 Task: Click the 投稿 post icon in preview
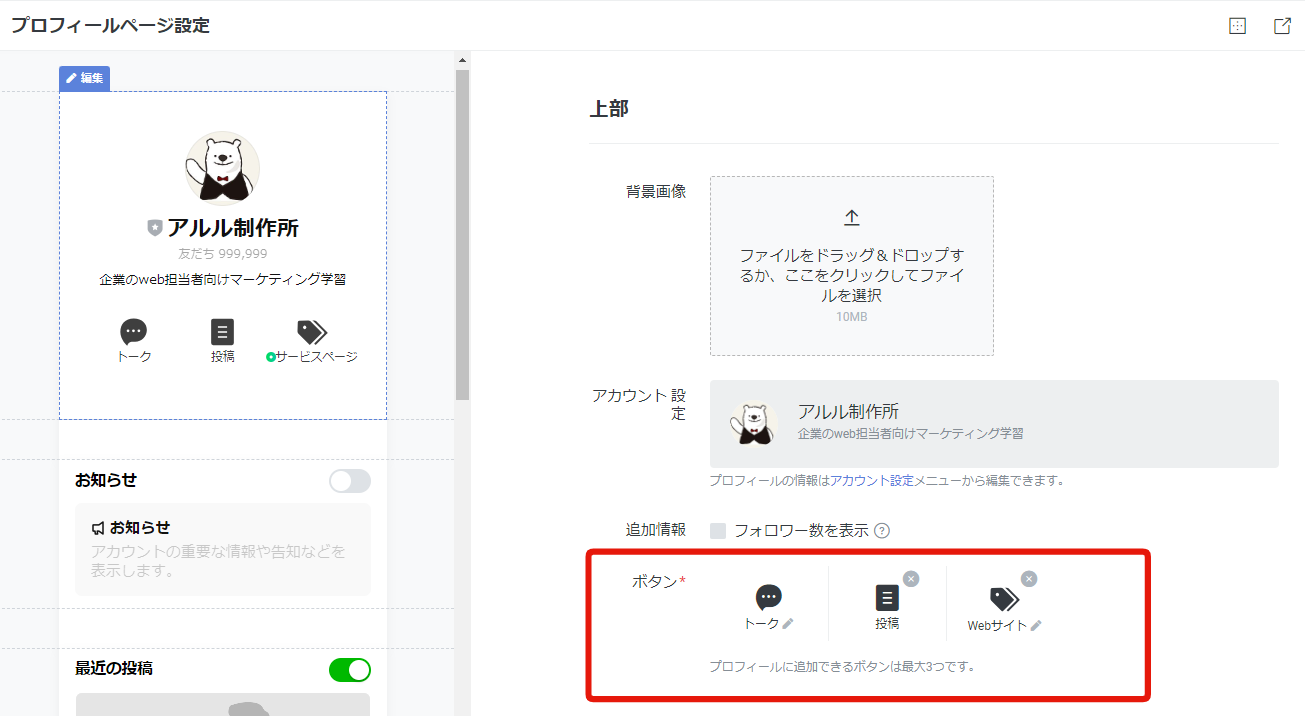coord(222,332)
